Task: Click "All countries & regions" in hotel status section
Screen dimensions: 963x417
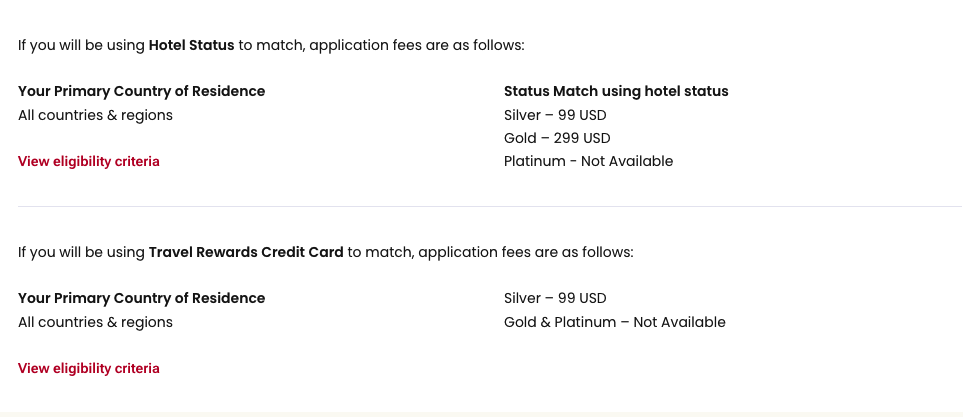Action: [95, 115]
